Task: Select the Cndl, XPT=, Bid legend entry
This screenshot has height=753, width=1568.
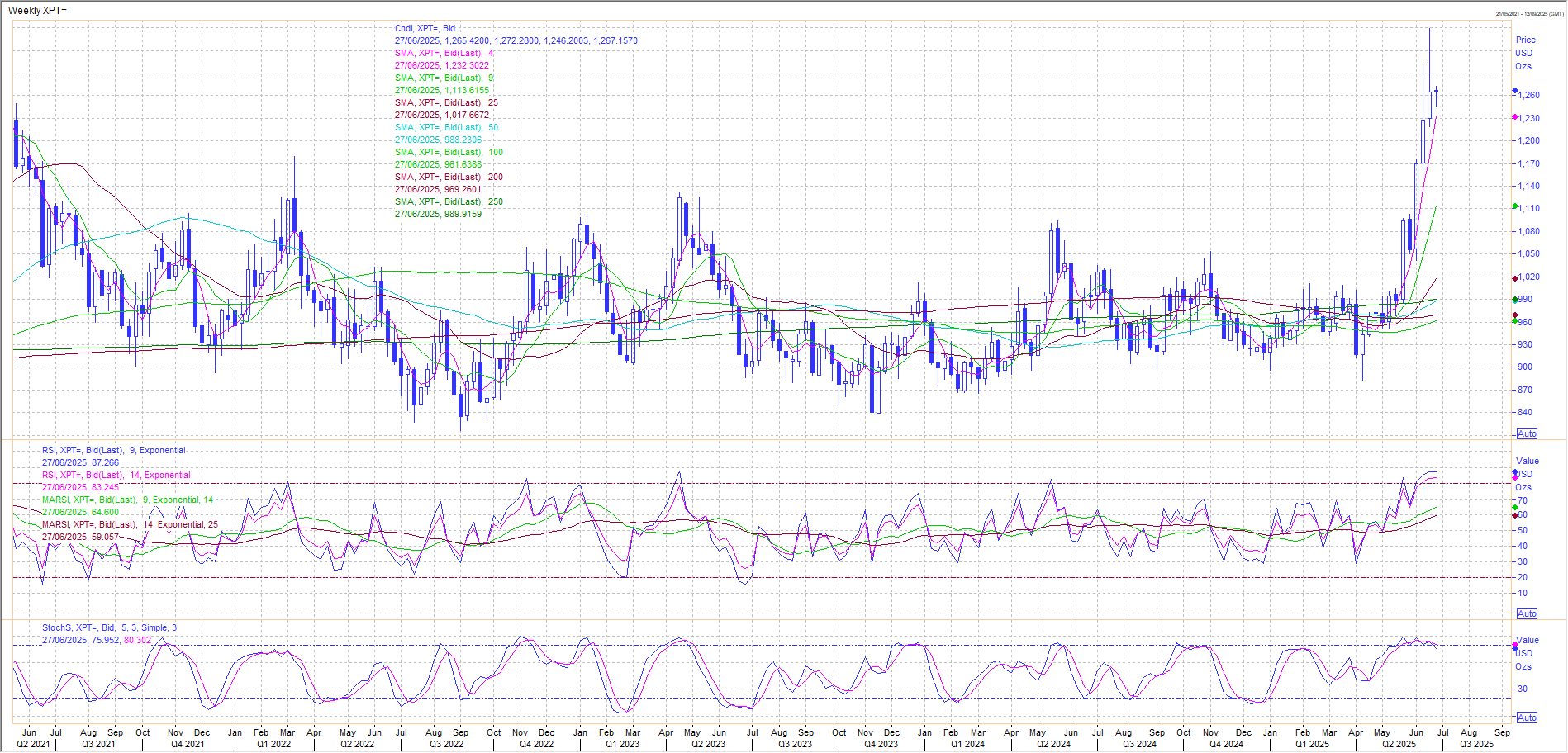Action: [x=425, y=28]
